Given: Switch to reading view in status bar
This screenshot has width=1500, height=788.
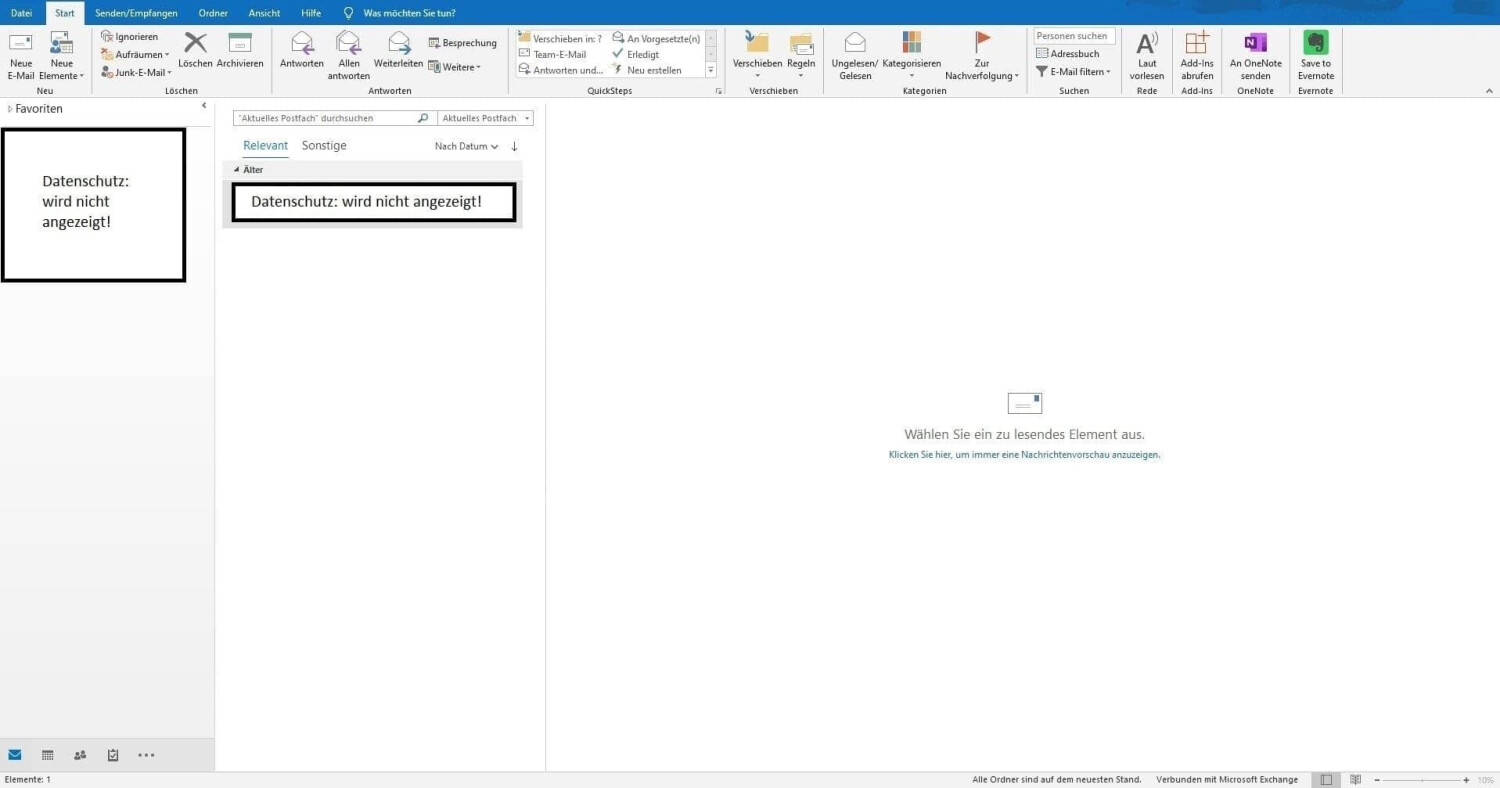Looking at the screenshot, I should [1356, 780].
